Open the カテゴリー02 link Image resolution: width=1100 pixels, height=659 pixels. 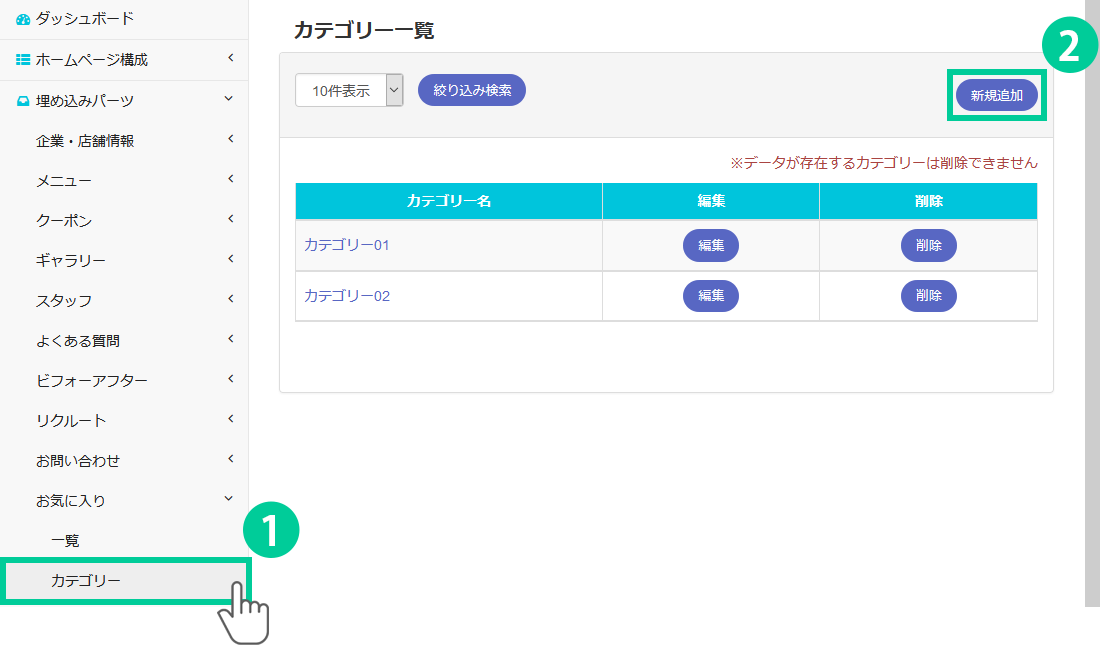click(347, 296)
